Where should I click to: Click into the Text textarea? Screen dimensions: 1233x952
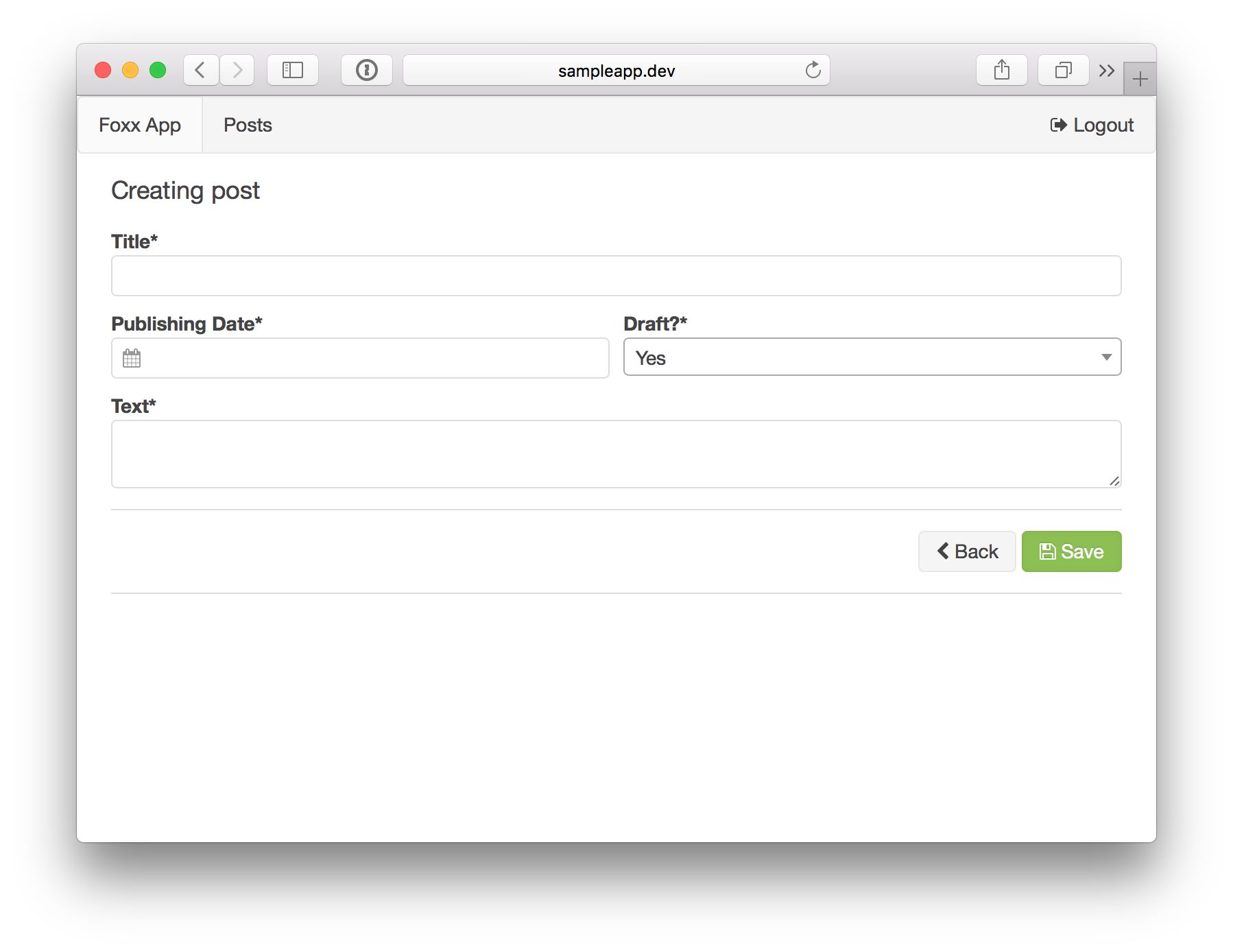(616, 453)
